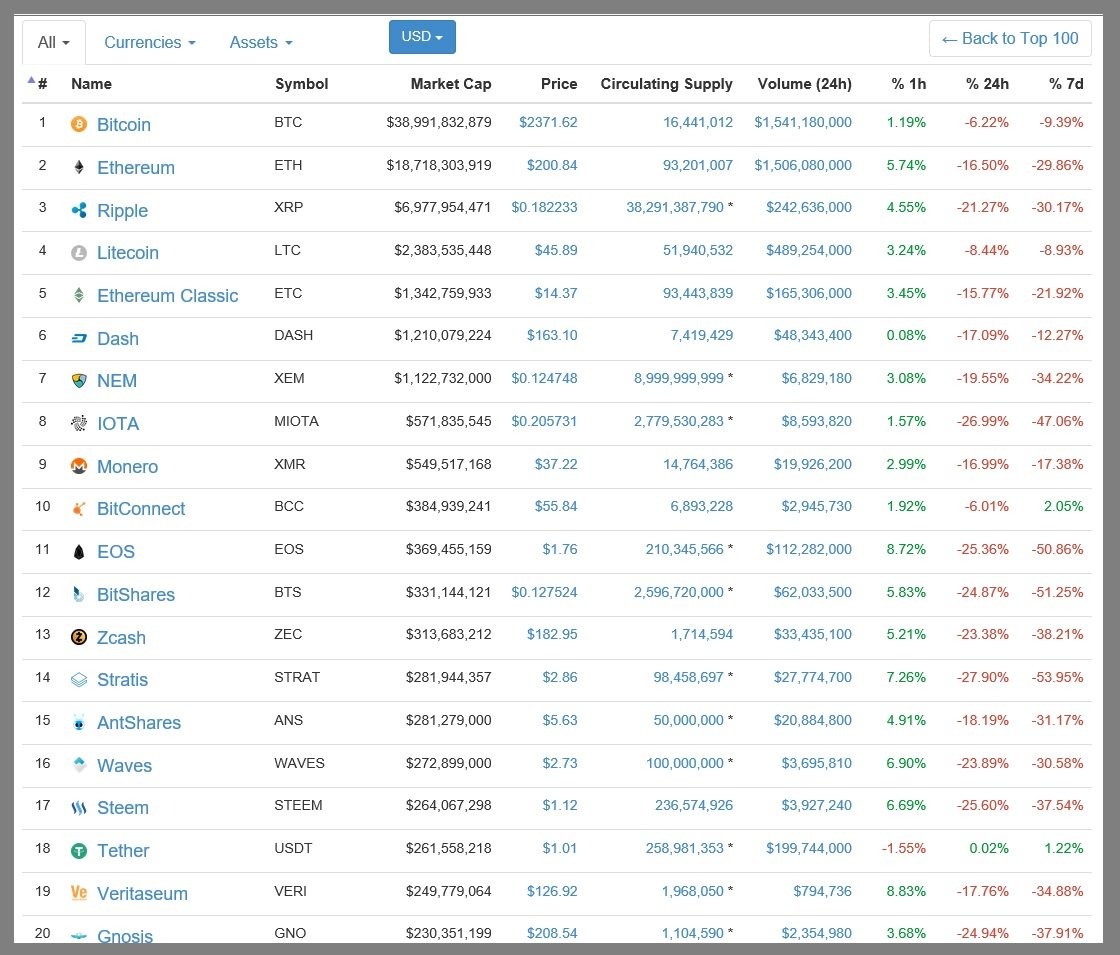This screenshot has height=955, width=1120.
Task: Select Stratis 24h change -27.90%
Action: coord(983,677)
